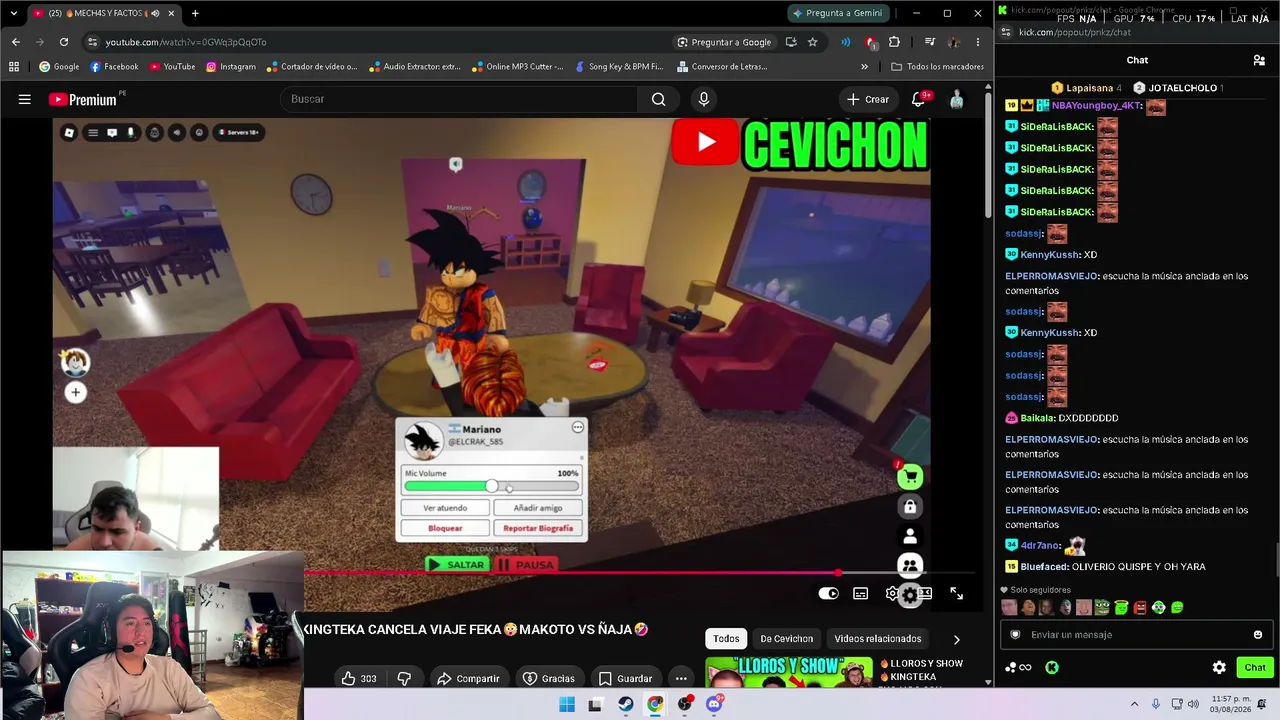Open emoji picker in Kick chat
The height and width of the screenshot is (720, 1280).
1258,634
